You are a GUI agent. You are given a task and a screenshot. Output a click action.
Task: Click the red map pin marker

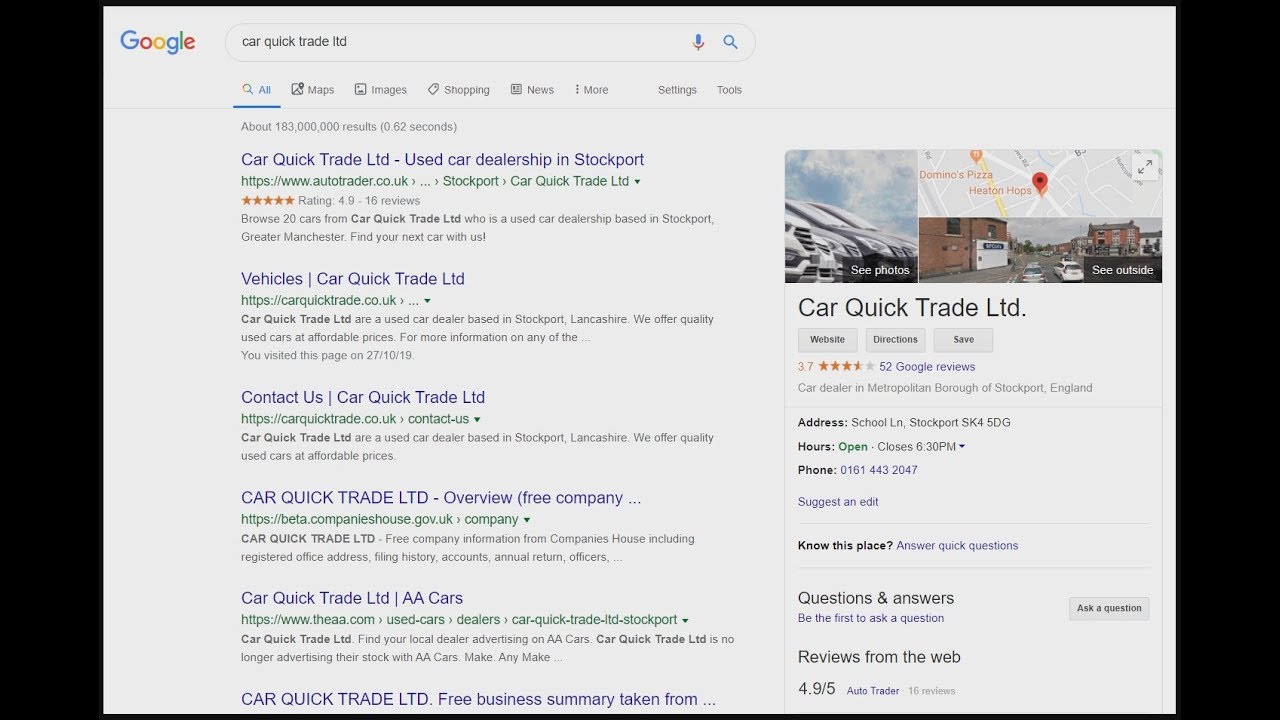1040,183
